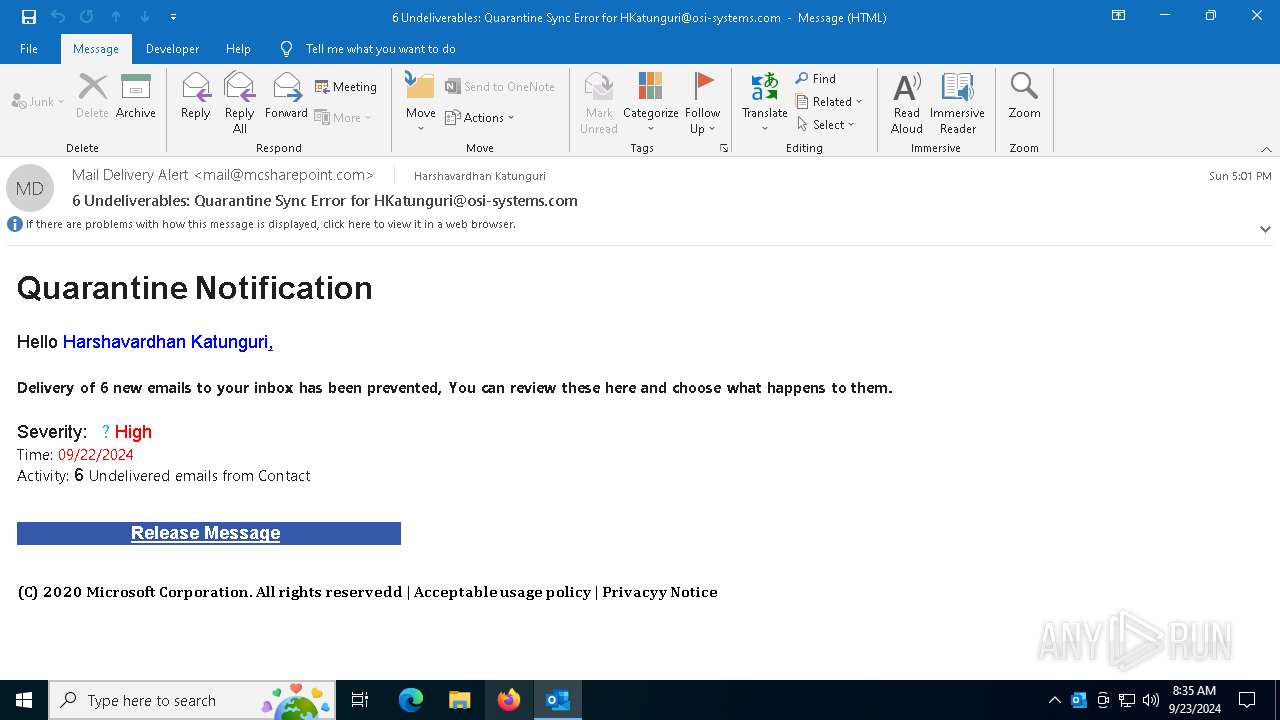Click Tell me what you want to do

(380, 49)
